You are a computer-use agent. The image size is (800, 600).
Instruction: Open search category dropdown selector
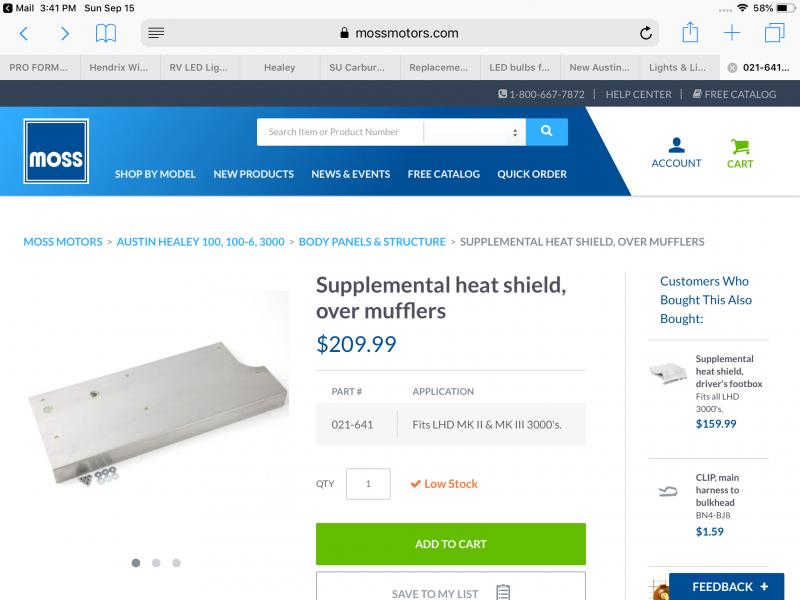click(474, 132)
